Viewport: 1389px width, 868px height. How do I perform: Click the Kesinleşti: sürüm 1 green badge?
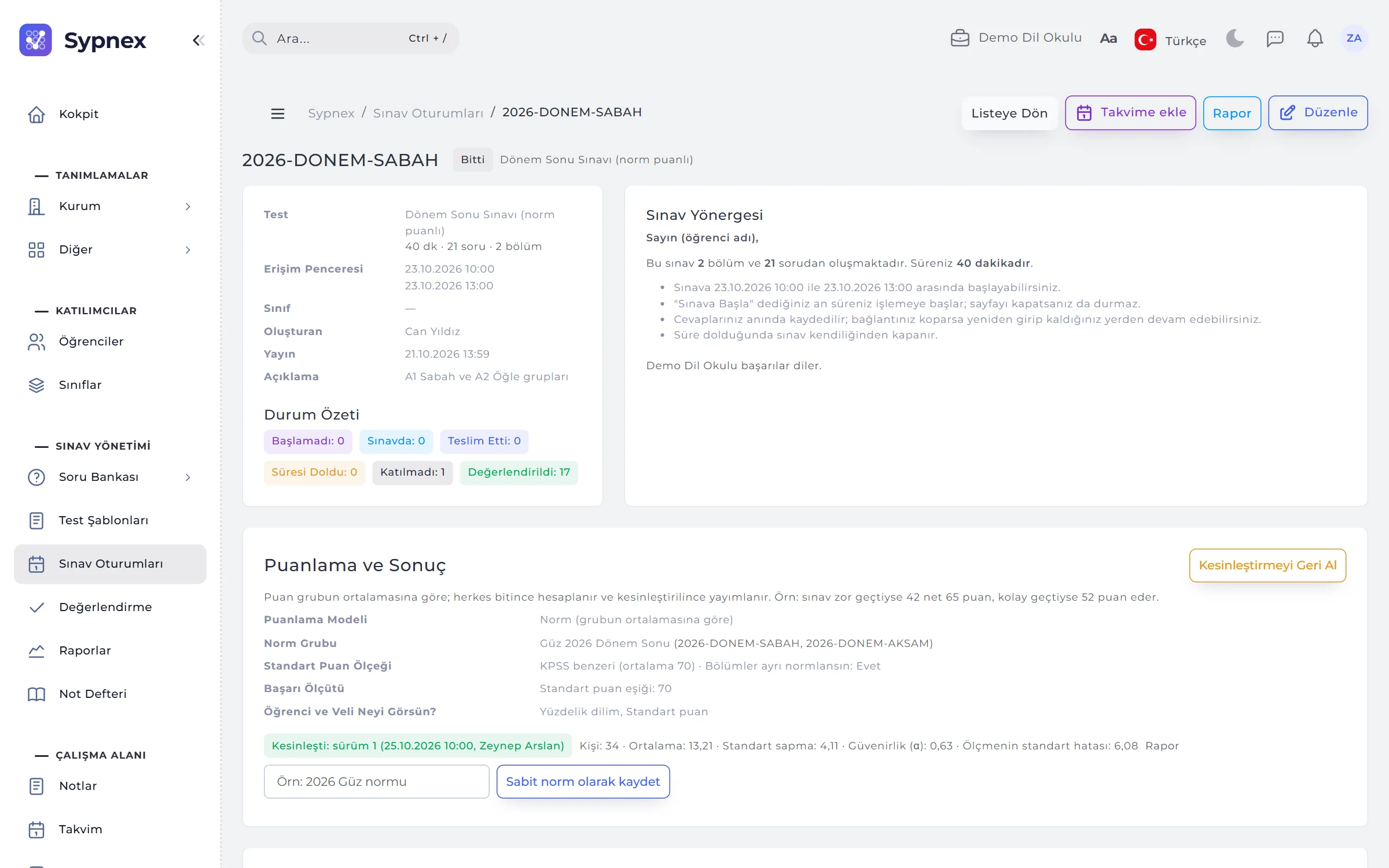(x=417, y=745)
